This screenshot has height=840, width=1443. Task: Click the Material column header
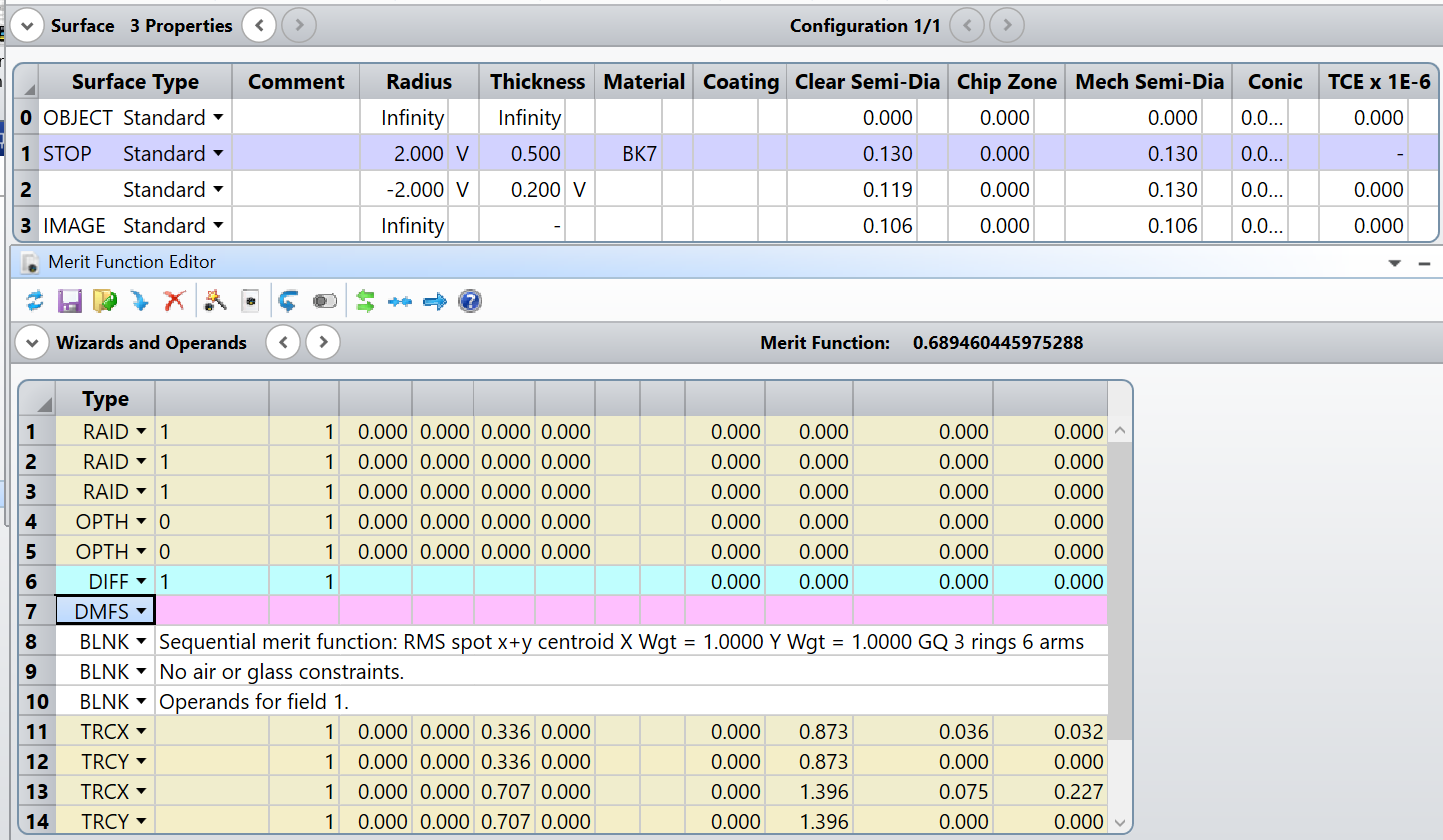(644, 82)
